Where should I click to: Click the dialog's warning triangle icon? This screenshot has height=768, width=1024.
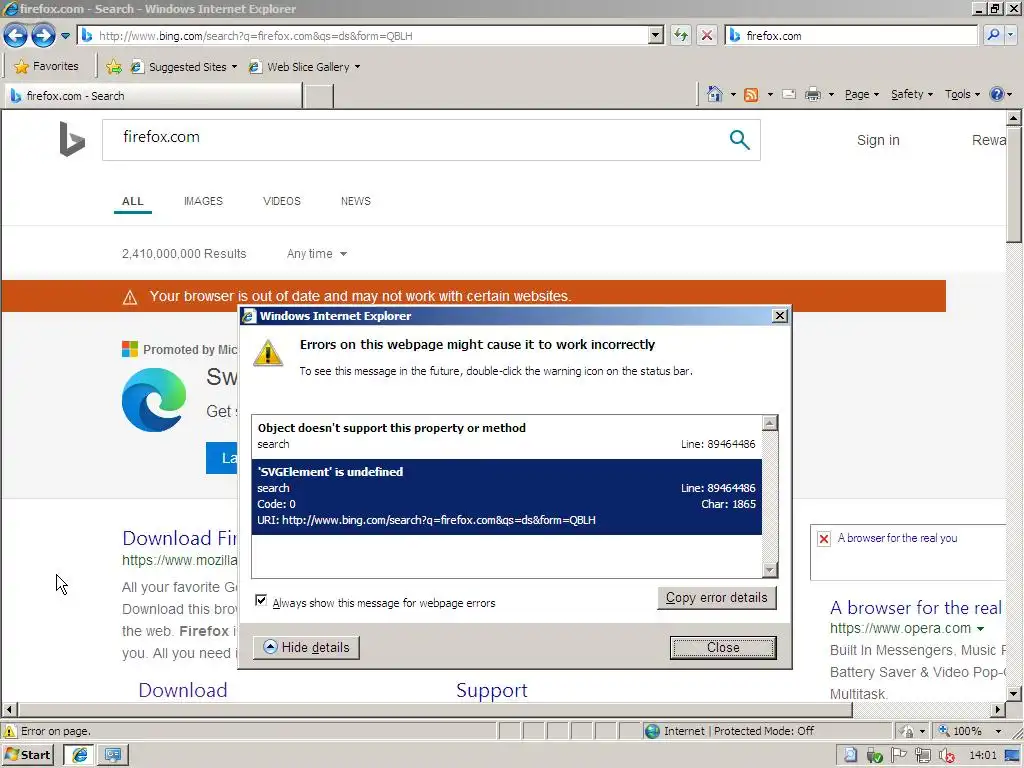click(268, 353)
